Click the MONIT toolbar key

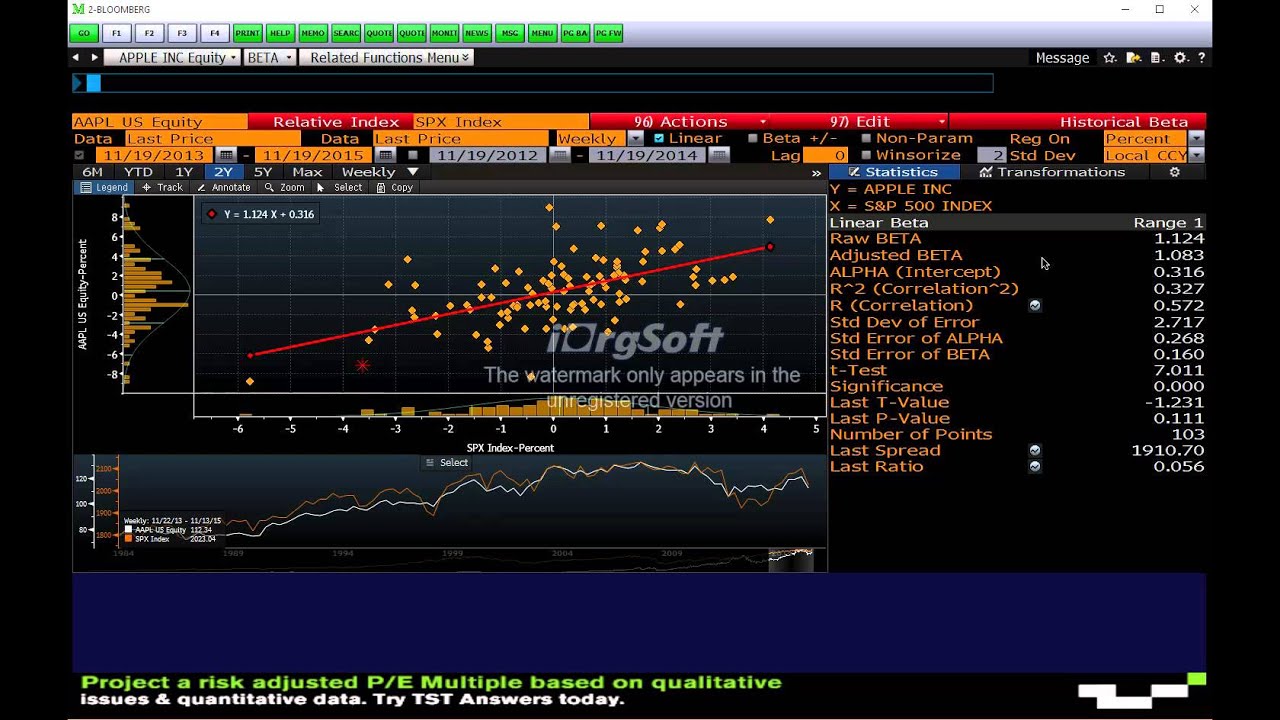tap(444, 33)
